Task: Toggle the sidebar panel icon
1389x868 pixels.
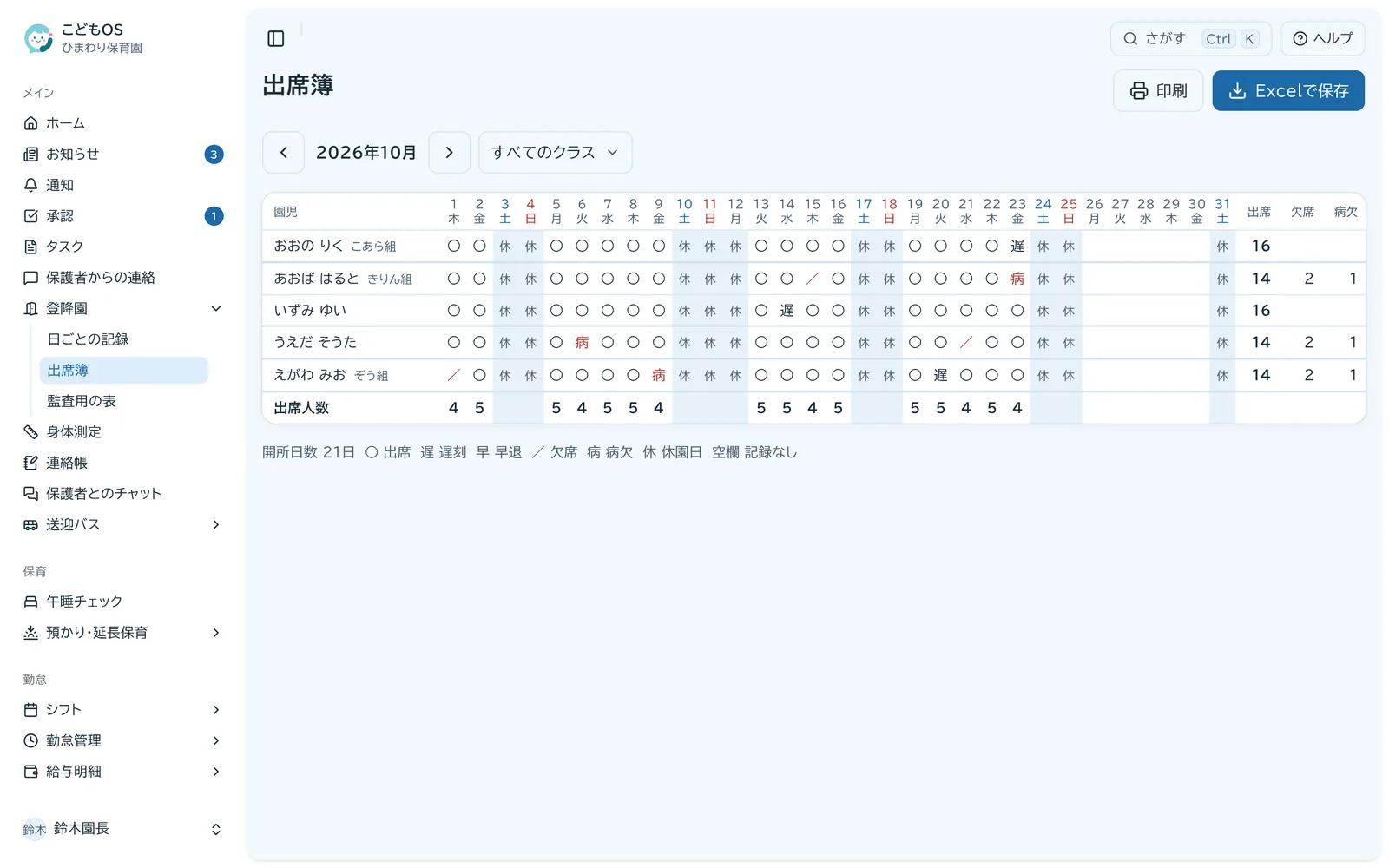Action: (276, 38)
